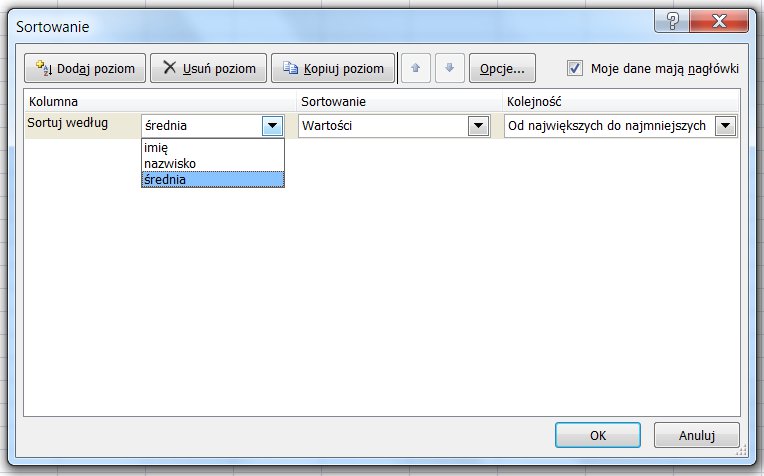Cancel the dialog with Anuluj
The height and width of the screenshot is (476, 764).
point(696,435)
